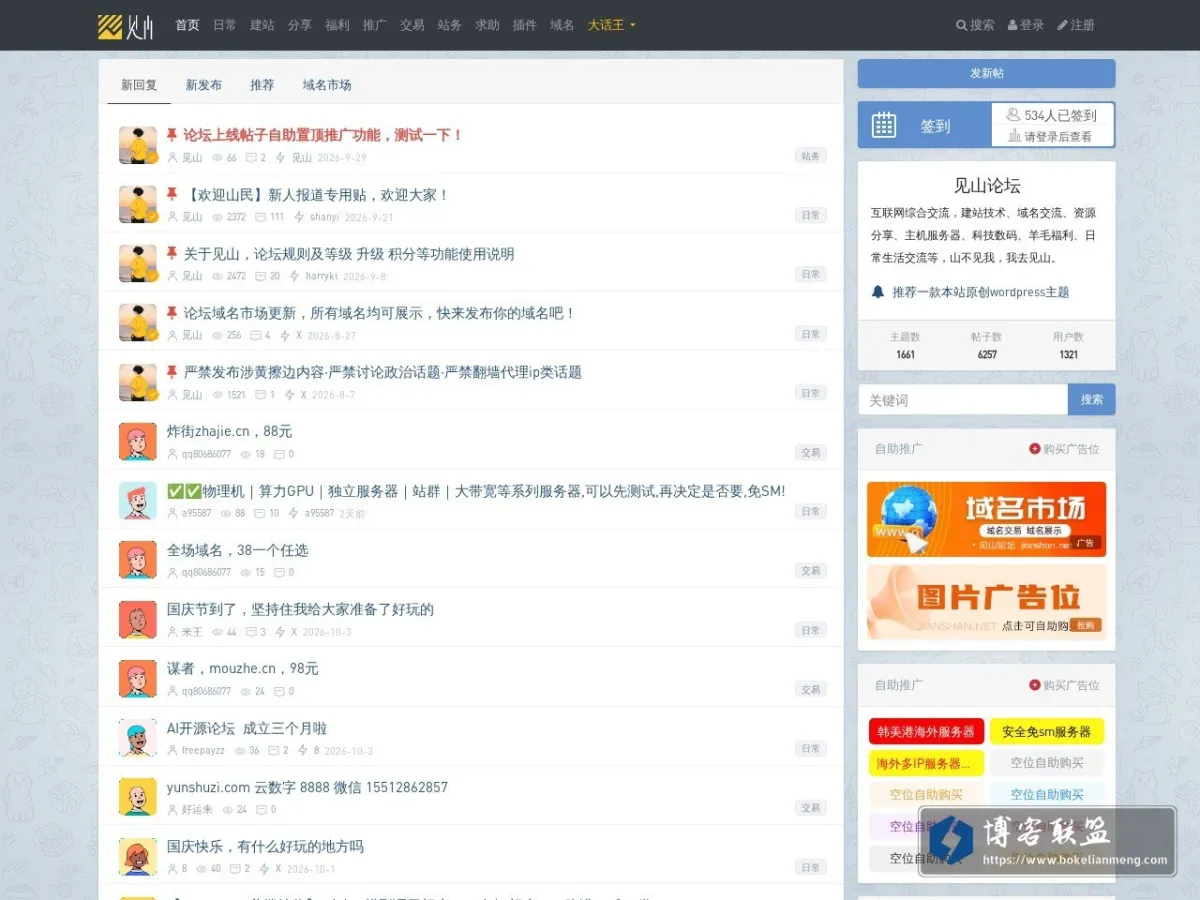This screenshot has width=1200, height=900.
Task: Switch to the 新回复 tab
Action: (x=139, y=85)
